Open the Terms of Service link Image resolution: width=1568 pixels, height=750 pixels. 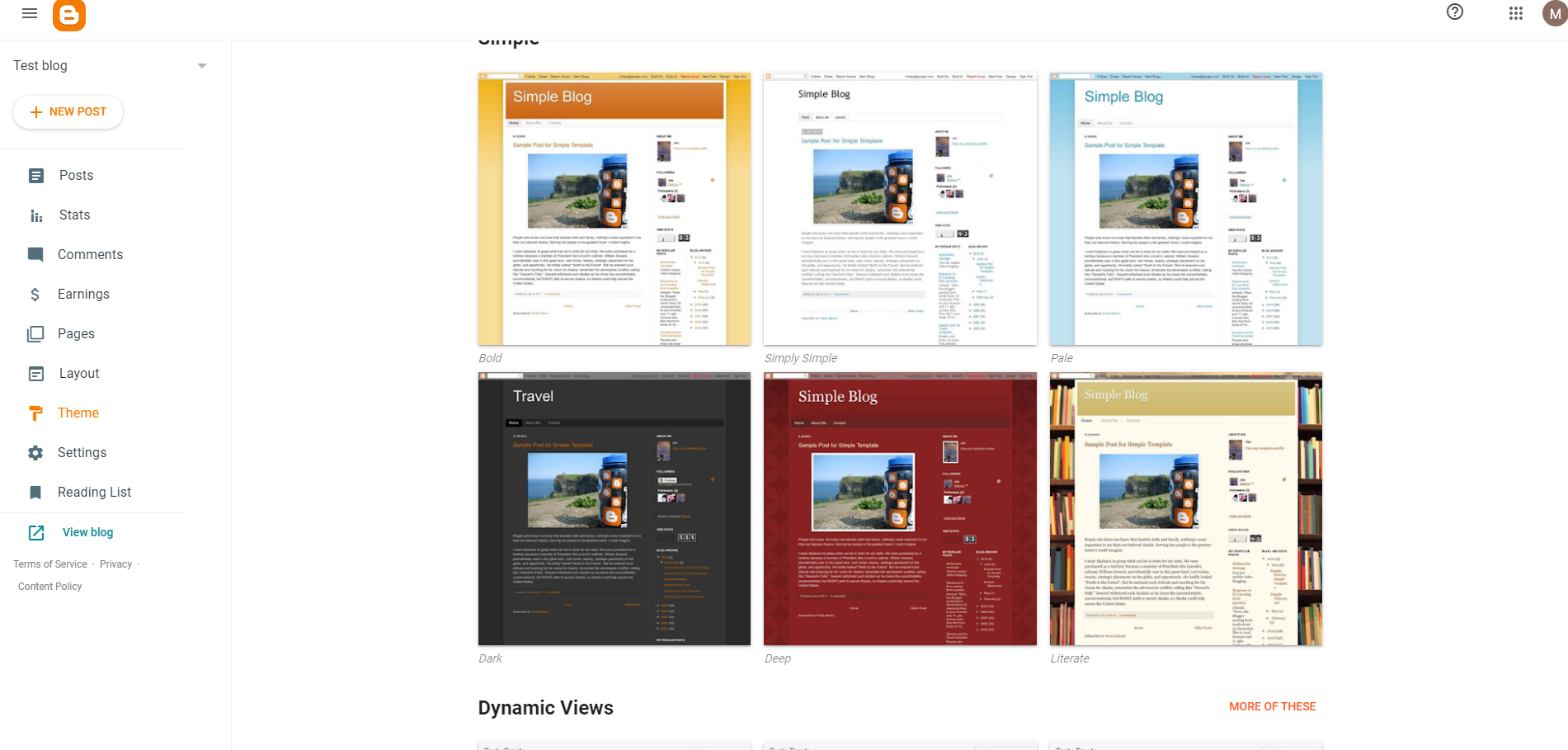pyautogui.click(x=50, y=564)
